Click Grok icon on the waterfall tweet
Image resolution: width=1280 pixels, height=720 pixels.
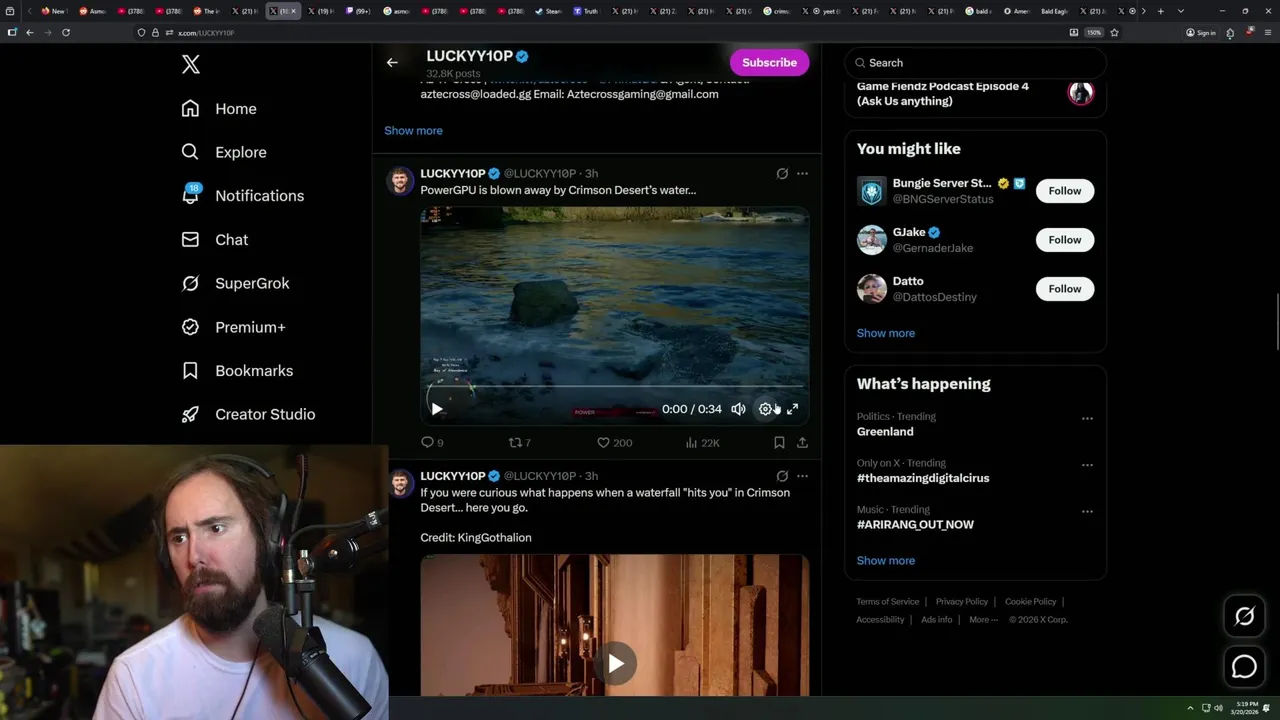coord(782,476)
